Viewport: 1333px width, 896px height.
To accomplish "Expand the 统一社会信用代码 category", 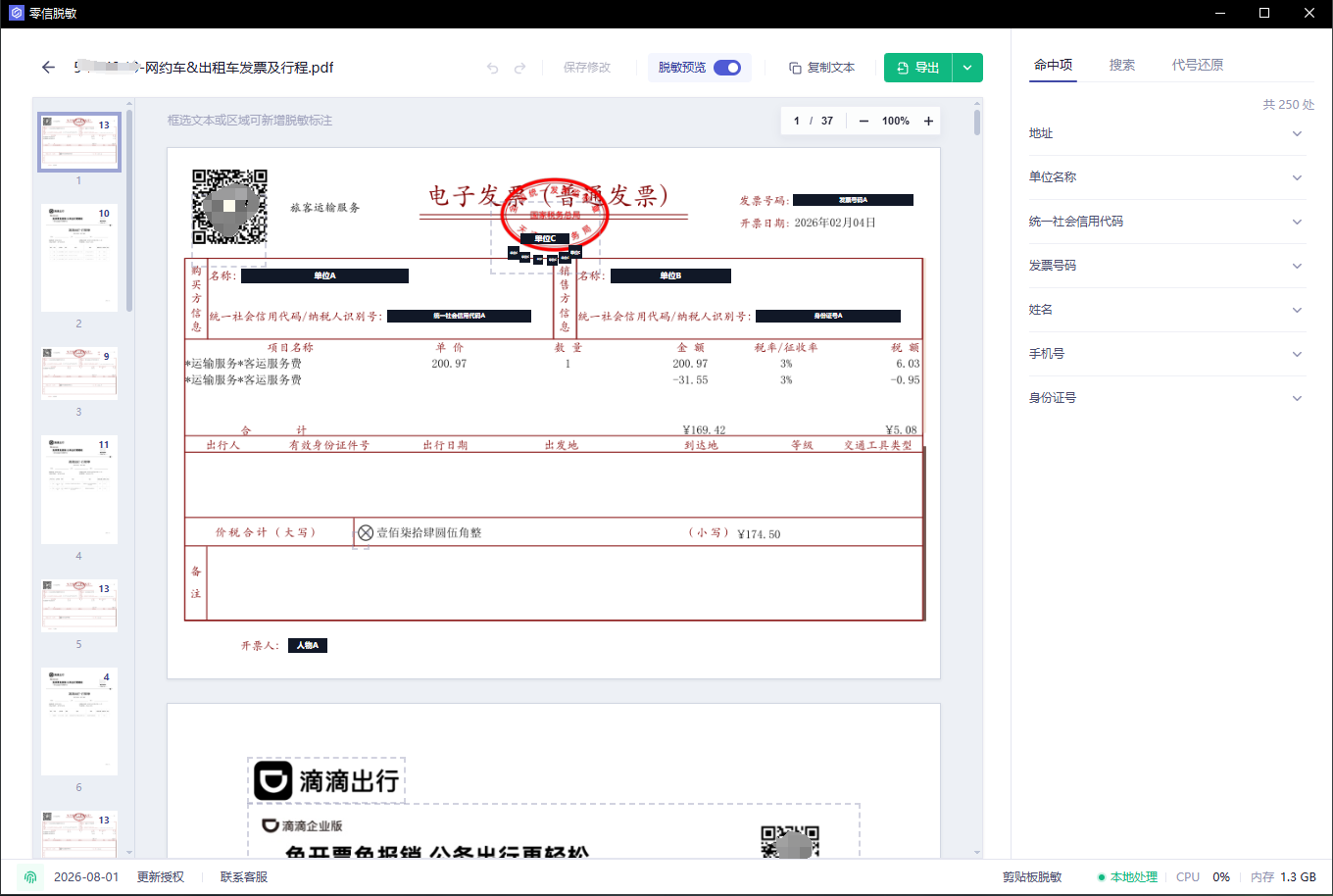I will 1166,222.
